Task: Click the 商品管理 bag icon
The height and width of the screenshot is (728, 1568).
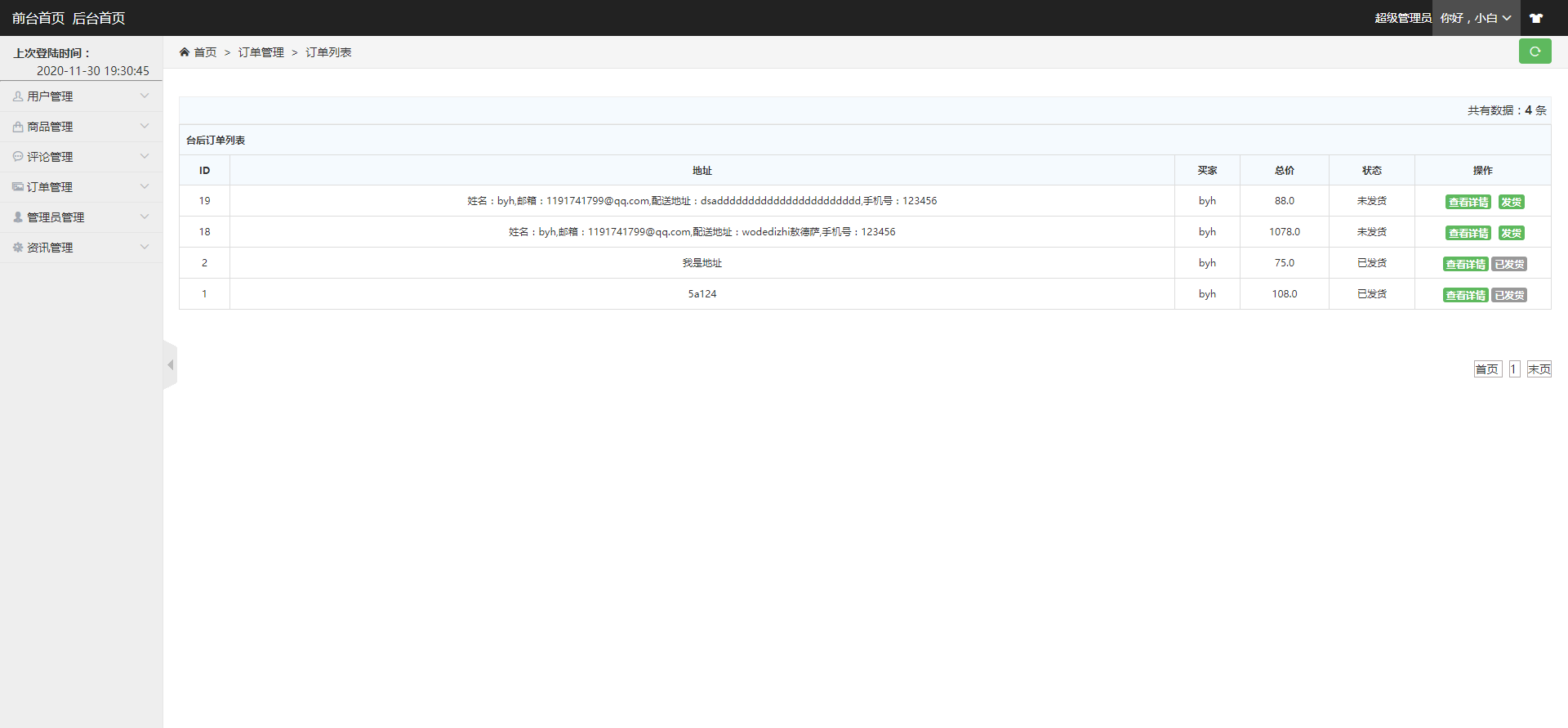Action: (18, 127)
